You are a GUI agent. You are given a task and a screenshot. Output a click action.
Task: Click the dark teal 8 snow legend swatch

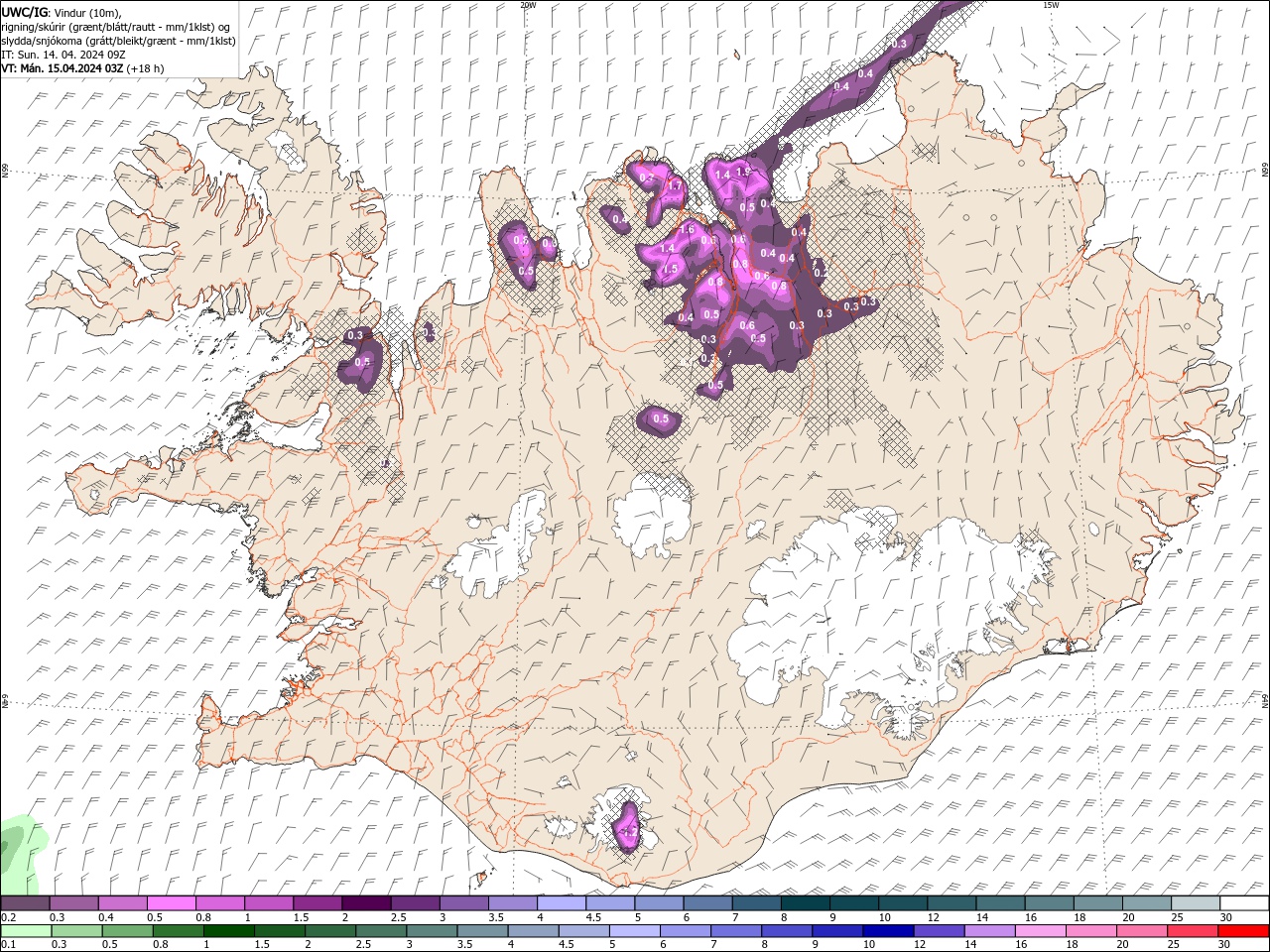coord(805,903)
